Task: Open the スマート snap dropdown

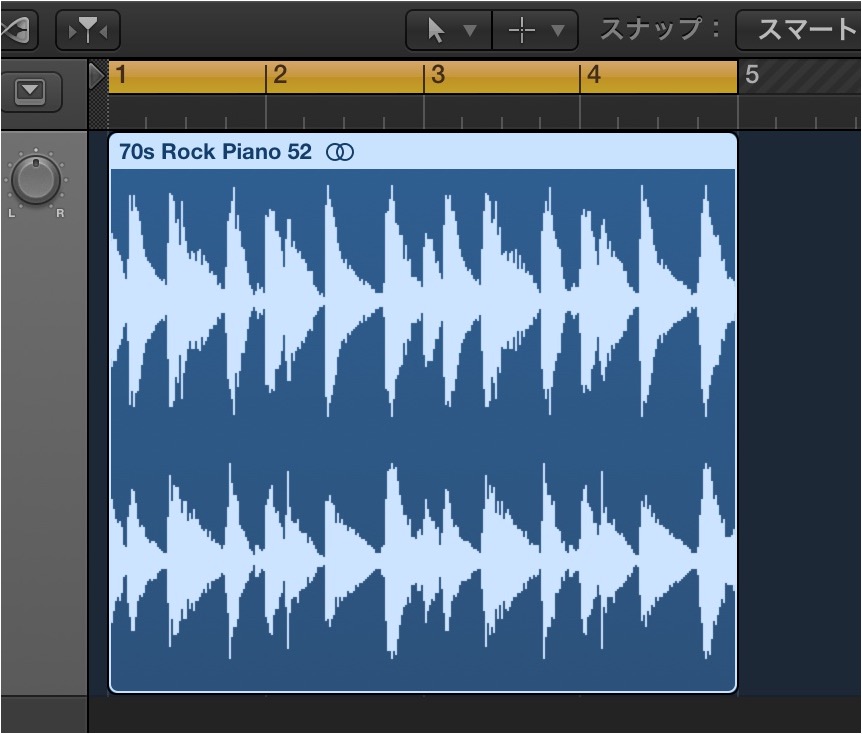Action: (799, 30)
